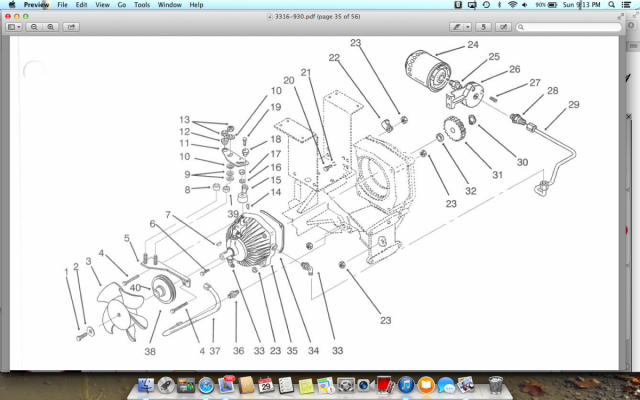Click the Wi-Fi status icon
Image resolution: width=640 pixels, height=400 pixels.
[x=511, y=5]
